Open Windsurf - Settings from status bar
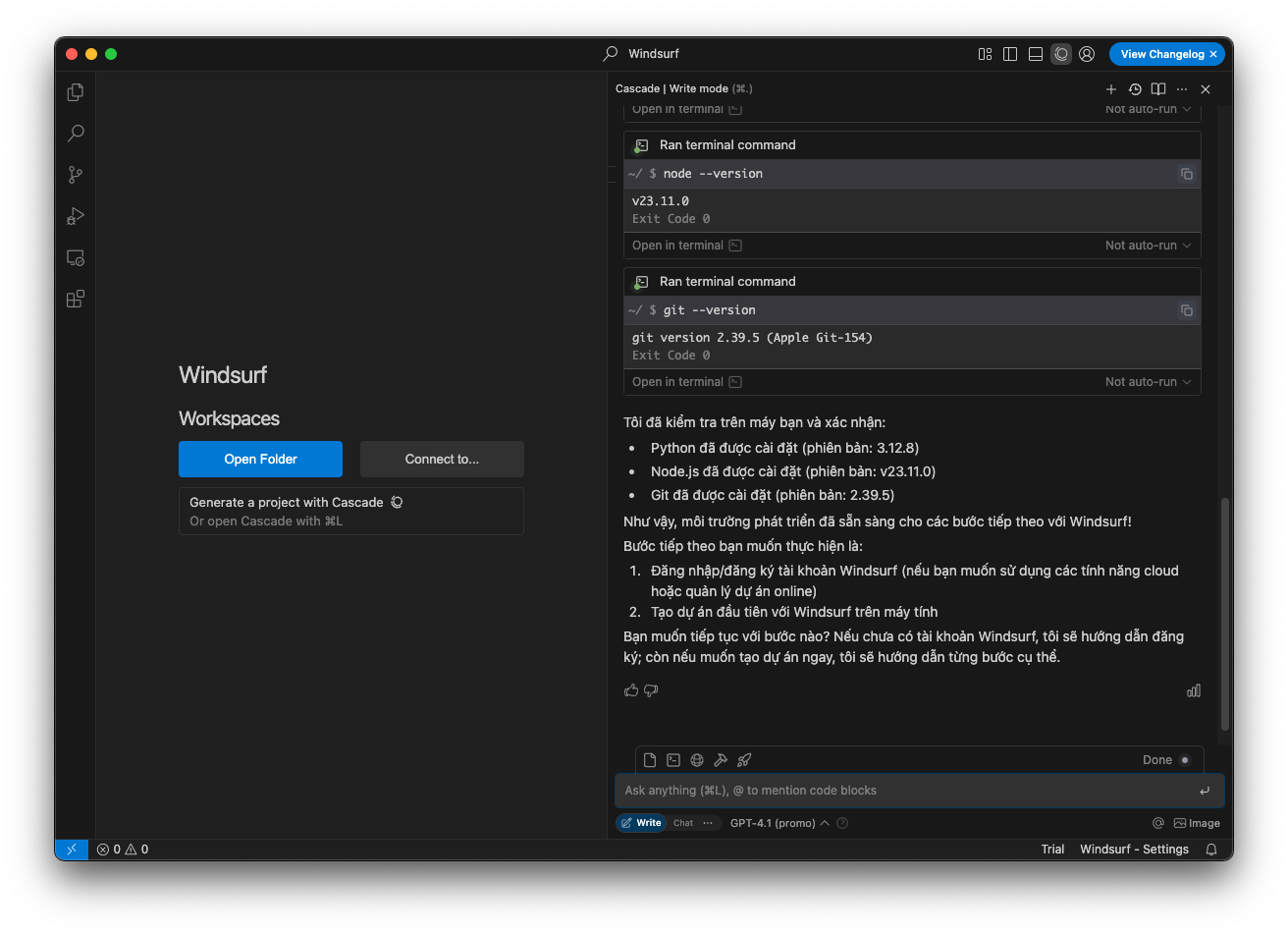Image resolution: width=1288 pixels, height=933 pixels. [1134, 850]
